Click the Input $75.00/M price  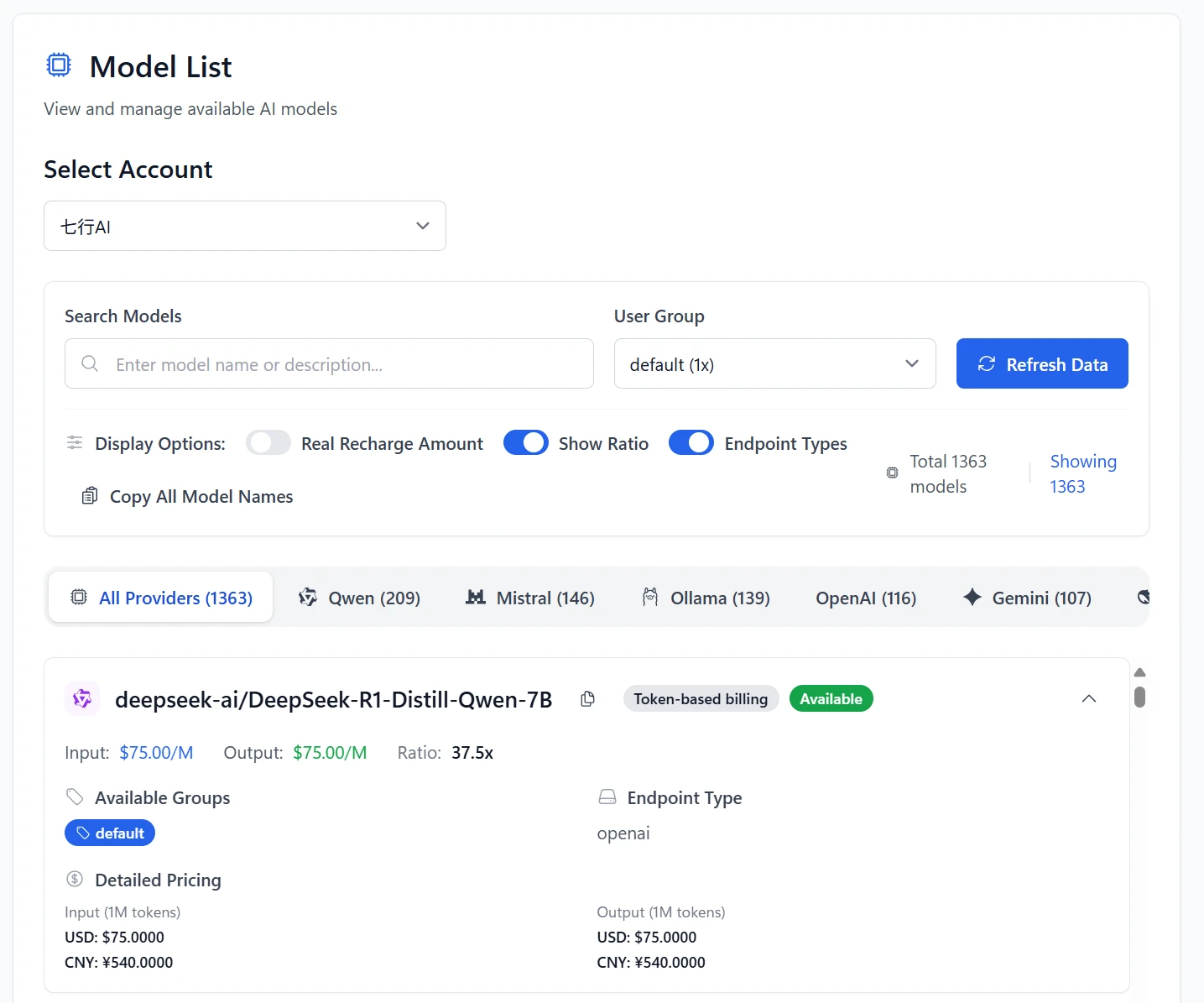click(x=156, y=752)
